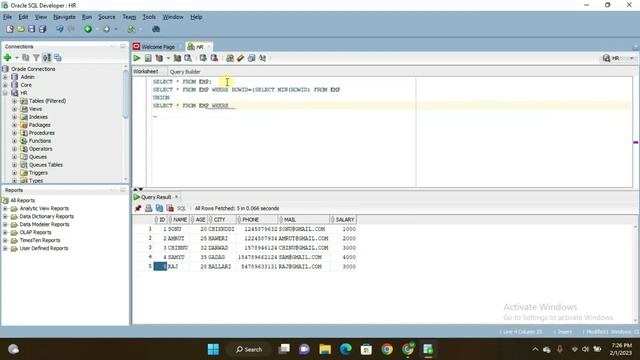Screen dimensions: 640x360
Task: Click the Search box on the taskbar
Action: tap(249, 349)
